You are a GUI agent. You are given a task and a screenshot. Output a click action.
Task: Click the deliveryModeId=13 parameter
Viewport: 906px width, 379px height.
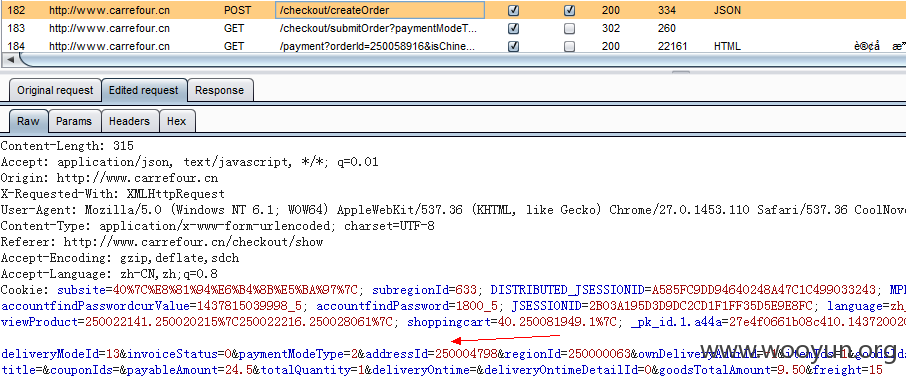[60, 354]
